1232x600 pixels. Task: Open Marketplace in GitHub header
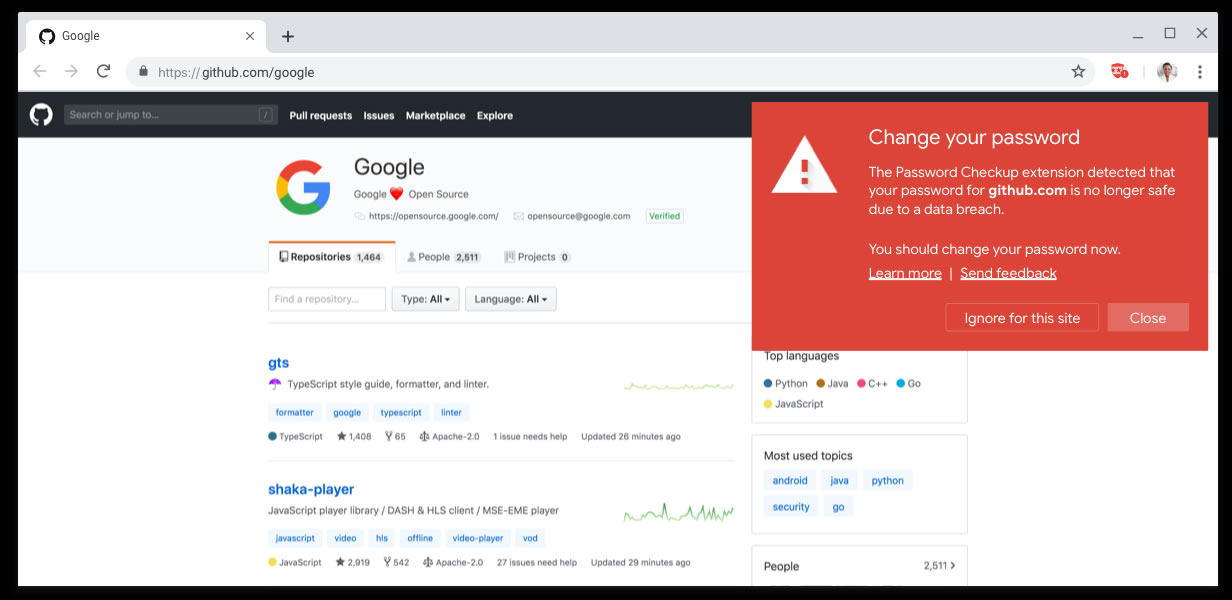tap(435, 116)
